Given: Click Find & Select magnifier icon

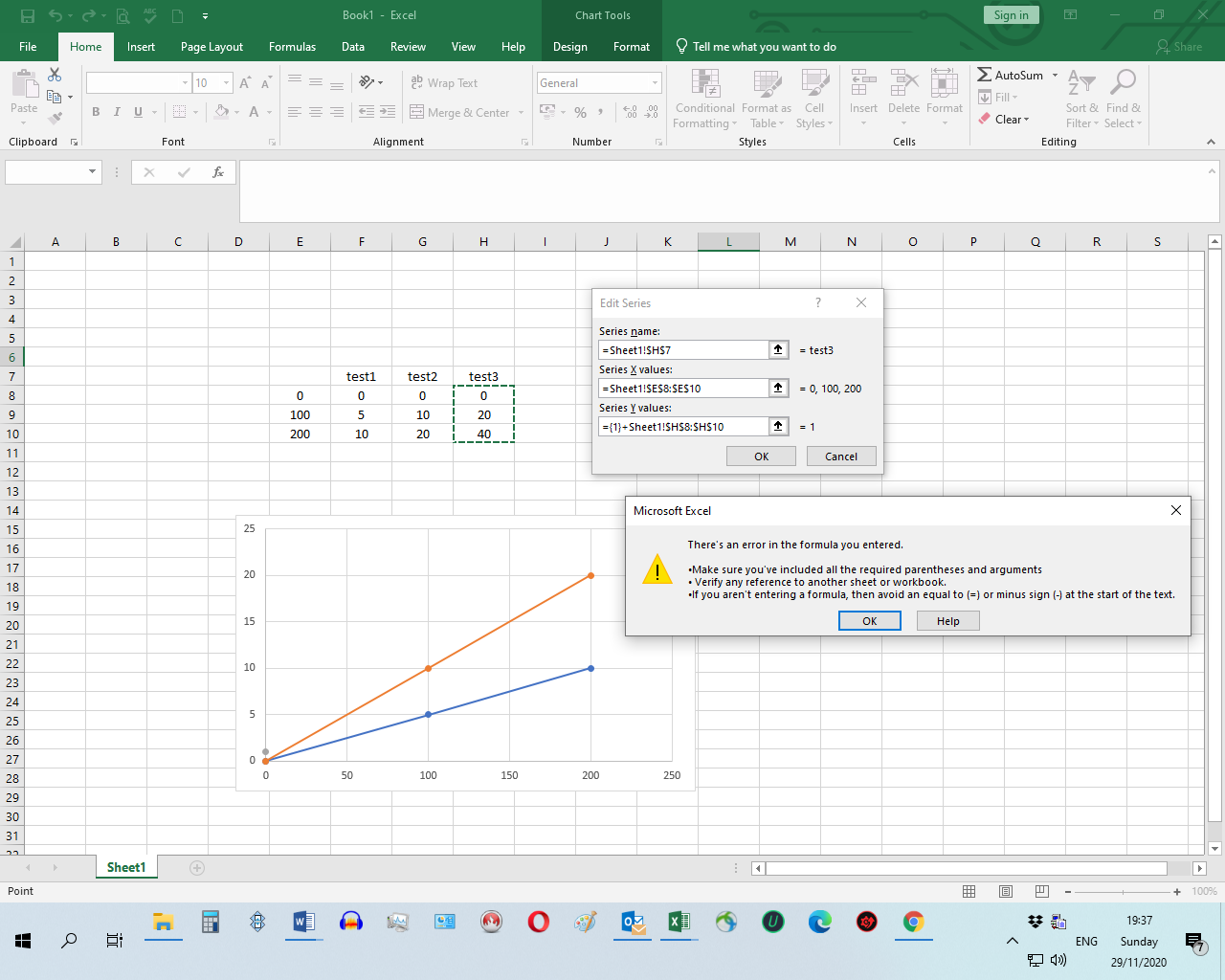Looking at the screenshot, I should tap(1123, 83).
